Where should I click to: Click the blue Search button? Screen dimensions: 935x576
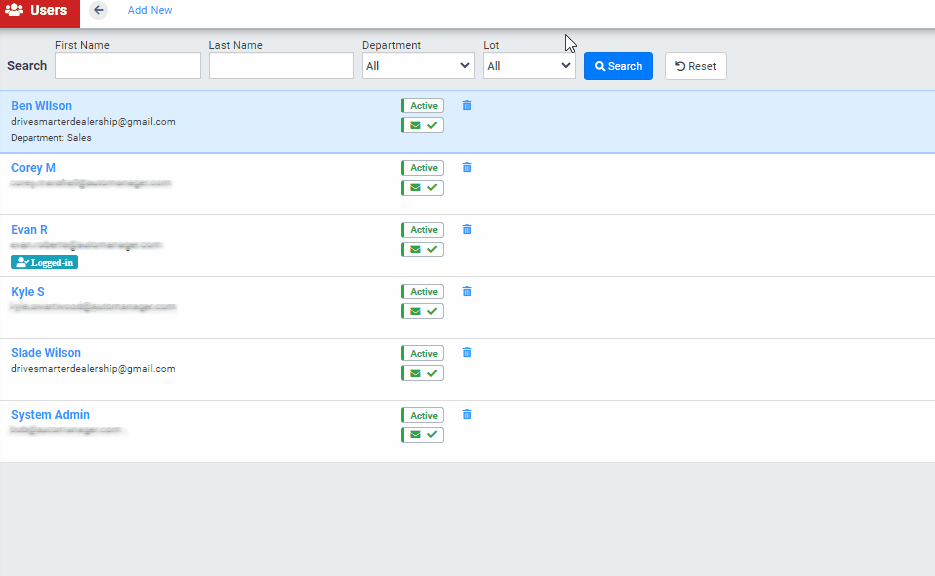pyautogui.click(x=618, y=66)
